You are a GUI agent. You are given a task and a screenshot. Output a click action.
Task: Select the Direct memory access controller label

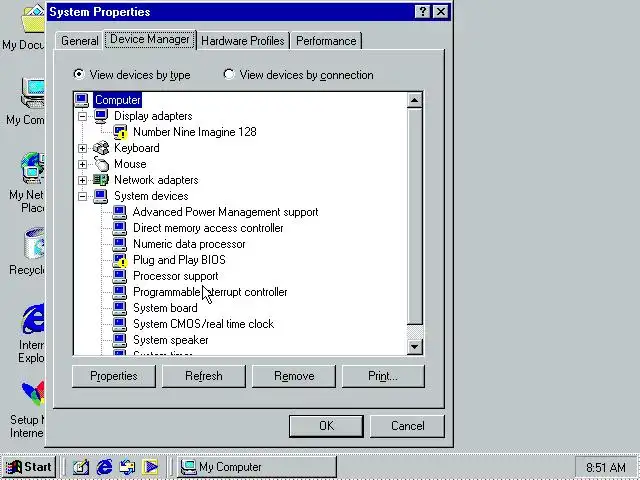pyautogui.click(x=208, y=228)
